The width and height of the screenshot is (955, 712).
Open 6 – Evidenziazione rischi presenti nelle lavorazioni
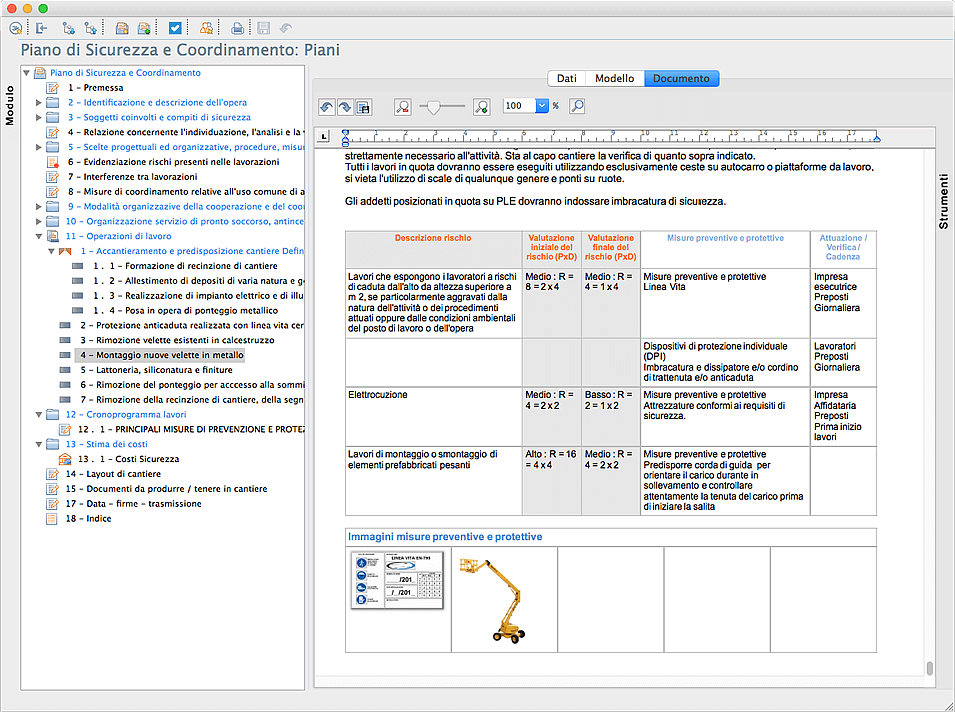click(174, 162)
